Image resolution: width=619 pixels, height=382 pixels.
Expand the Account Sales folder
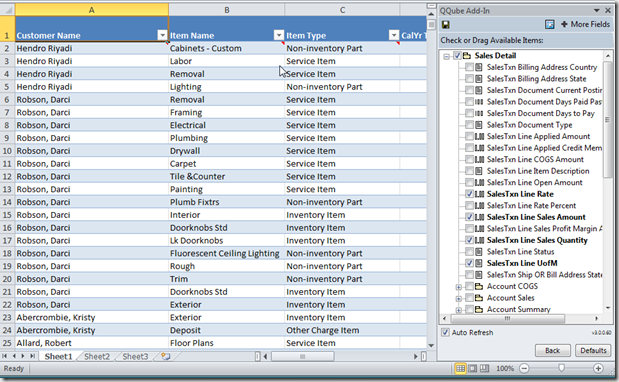[x=458, y=299]
